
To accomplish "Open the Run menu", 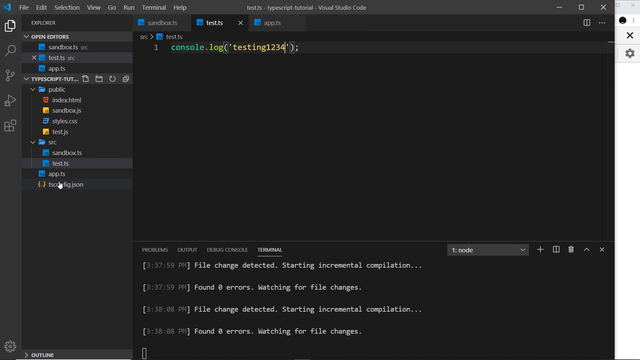I will pyautogui.click(x=129, y=7).
